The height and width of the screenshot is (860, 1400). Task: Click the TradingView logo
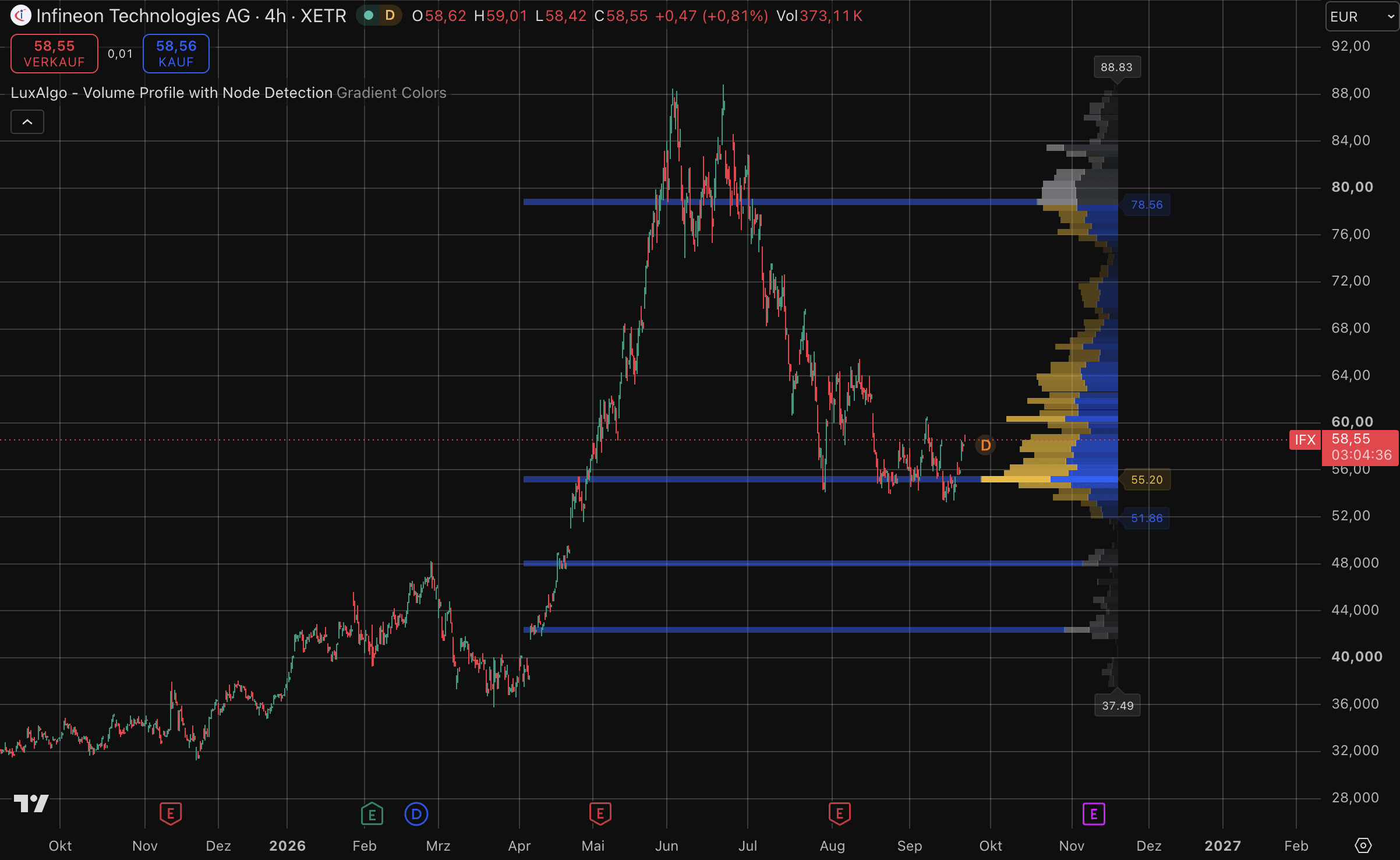pos(31,803)
